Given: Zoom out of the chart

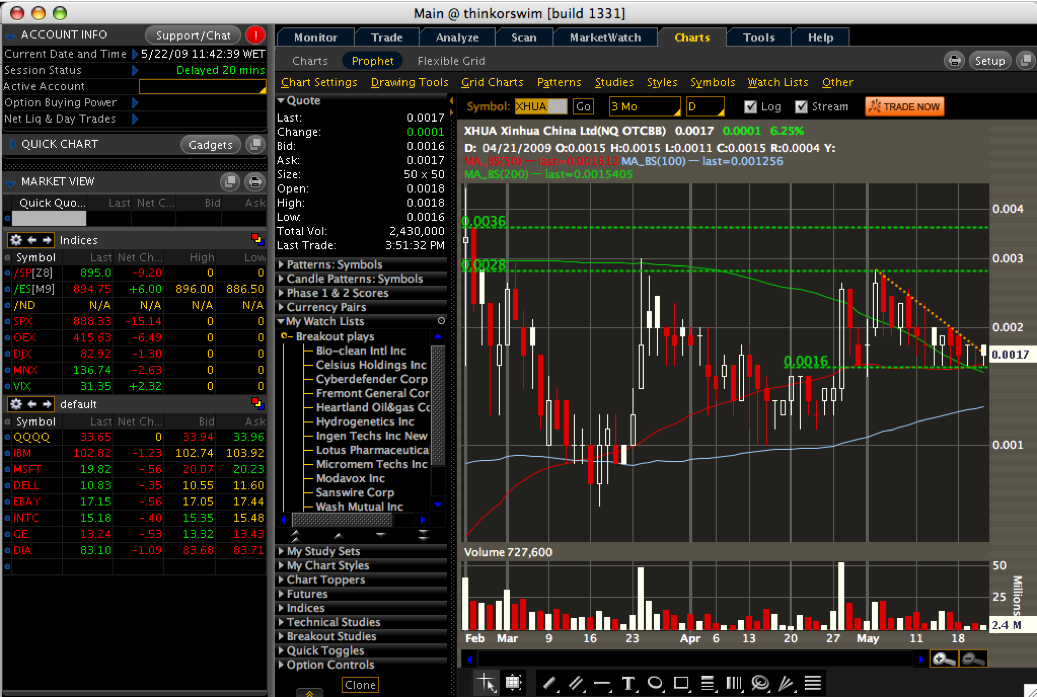Looking at the screenshot, I should [973, 659].
